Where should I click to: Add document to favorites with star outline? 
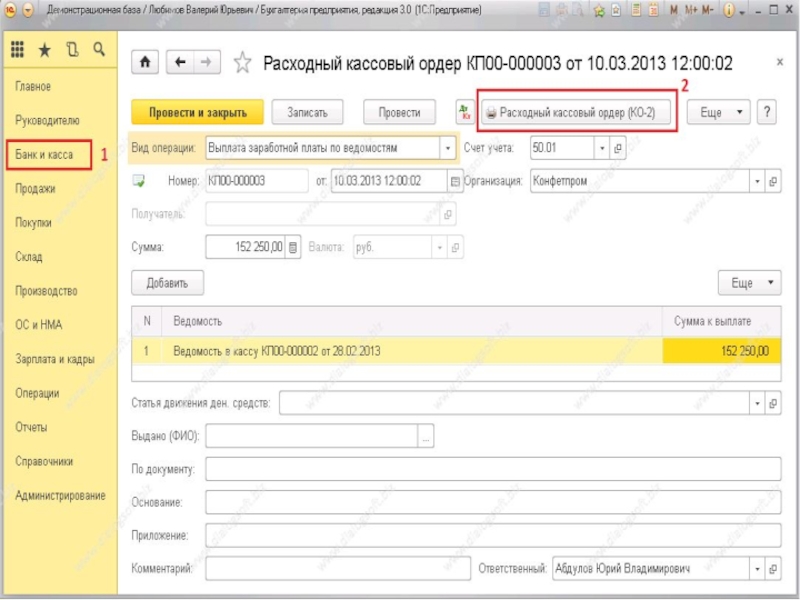[242, 64]
